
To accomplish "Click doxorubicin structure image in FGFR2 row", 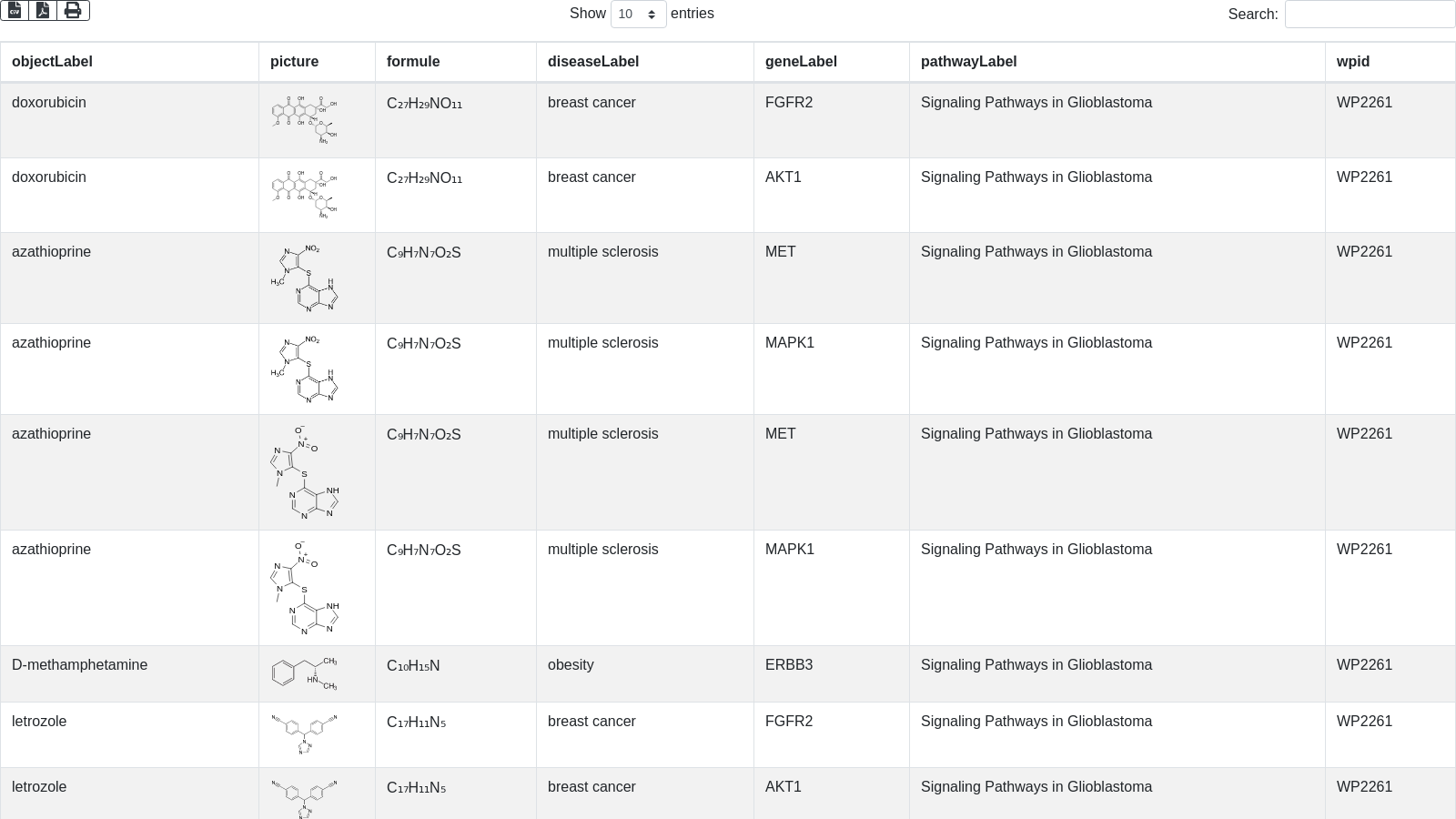I will (x=304, y=120).
